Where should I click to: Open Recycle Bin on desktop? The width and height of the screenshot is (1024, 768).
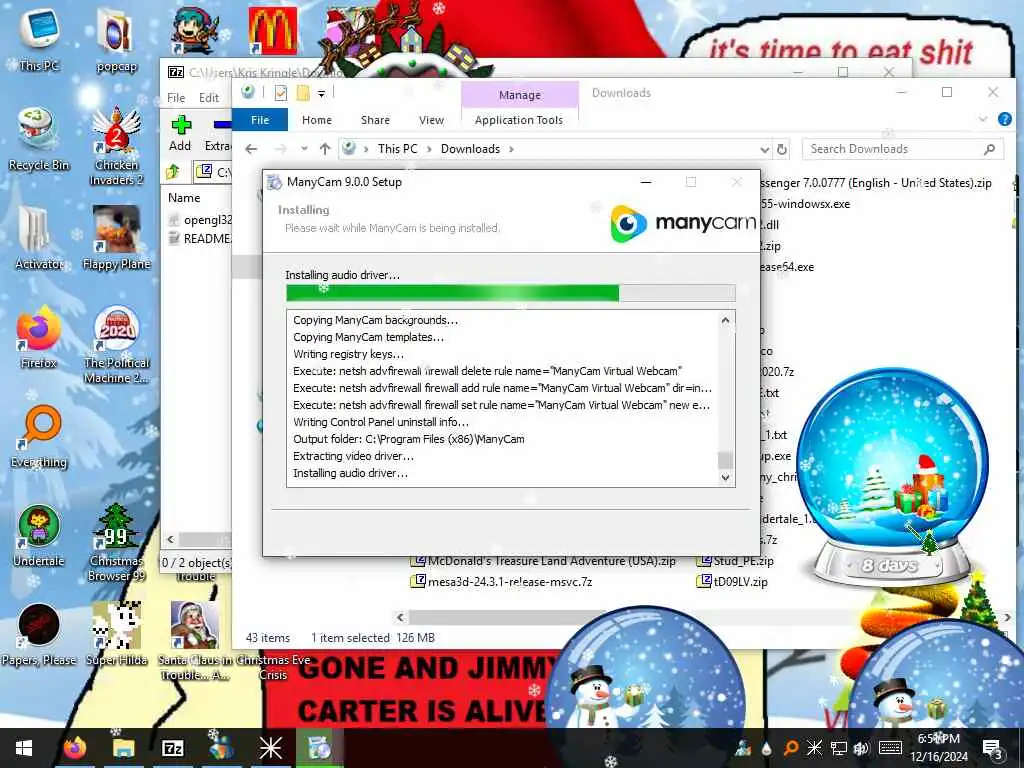coord(39,139)
